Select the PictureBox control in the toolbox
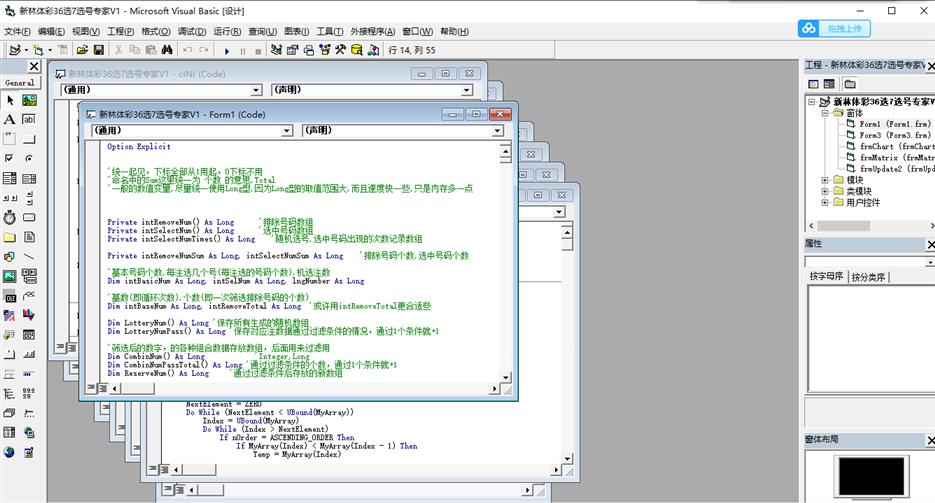935x503 pixels. [x=29, y=100]
